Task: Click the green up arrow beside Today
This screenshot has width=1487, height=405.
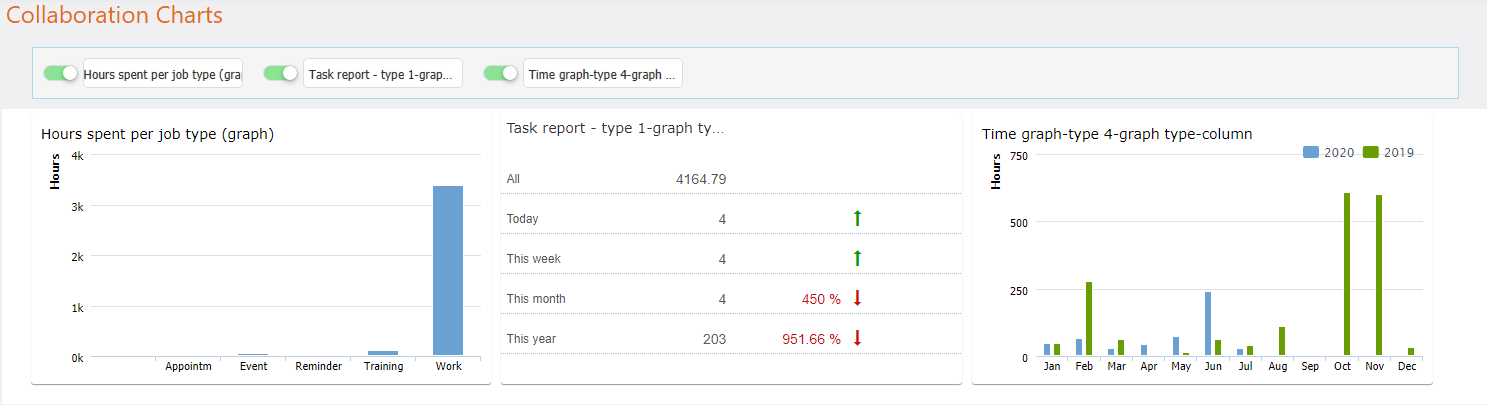Action: 856,218
